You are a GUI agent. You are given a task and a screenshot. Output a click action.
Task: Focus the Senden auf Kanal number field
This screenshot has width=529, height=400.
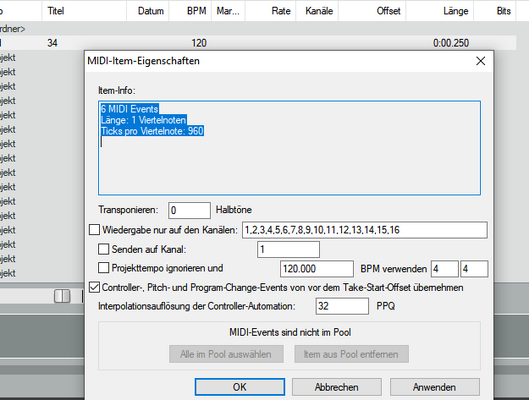288,250
